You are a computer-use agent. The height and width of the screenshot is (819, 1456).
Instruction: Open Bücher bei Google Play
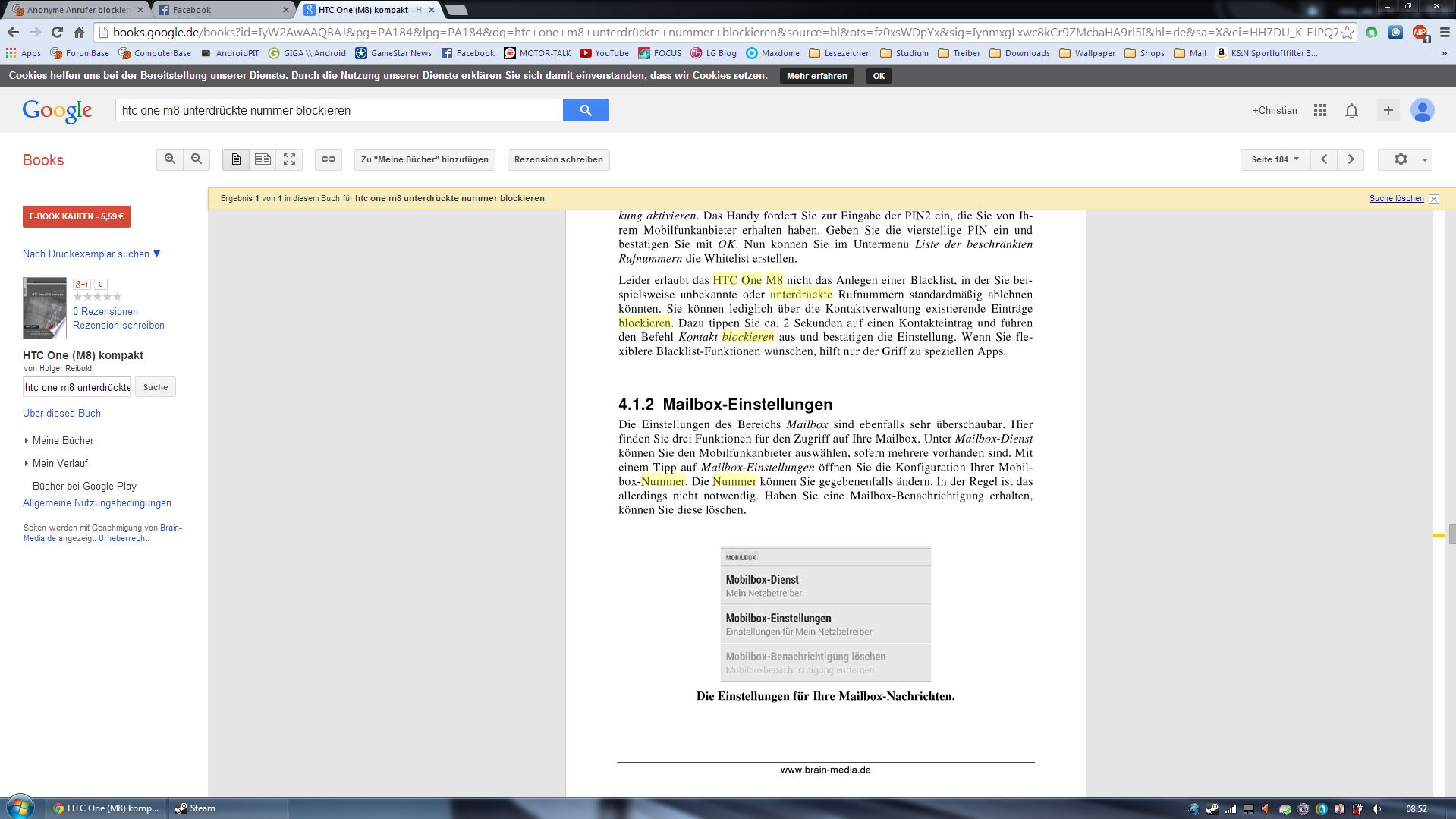click(x=84, y=486)
